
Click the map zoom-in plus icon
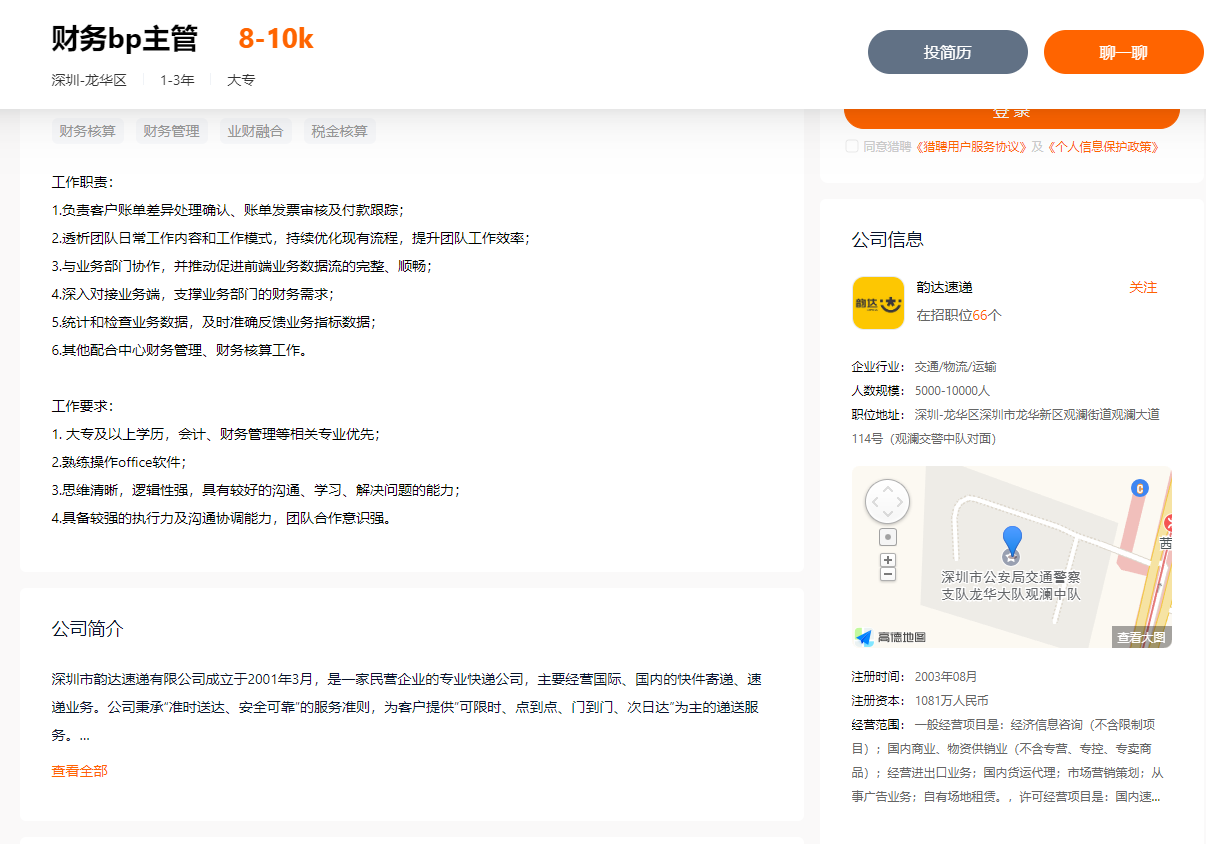(x=887, y=560)
